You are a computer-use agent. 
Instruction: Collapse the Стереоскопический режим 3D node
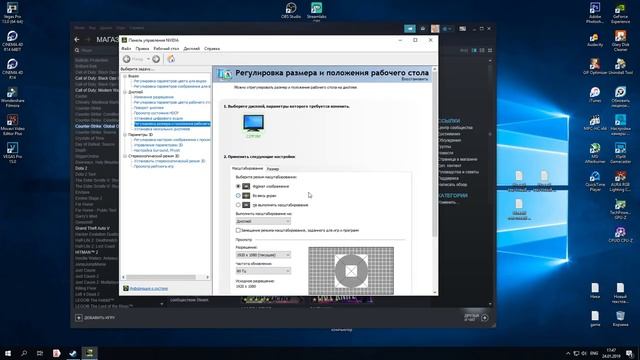125,156
